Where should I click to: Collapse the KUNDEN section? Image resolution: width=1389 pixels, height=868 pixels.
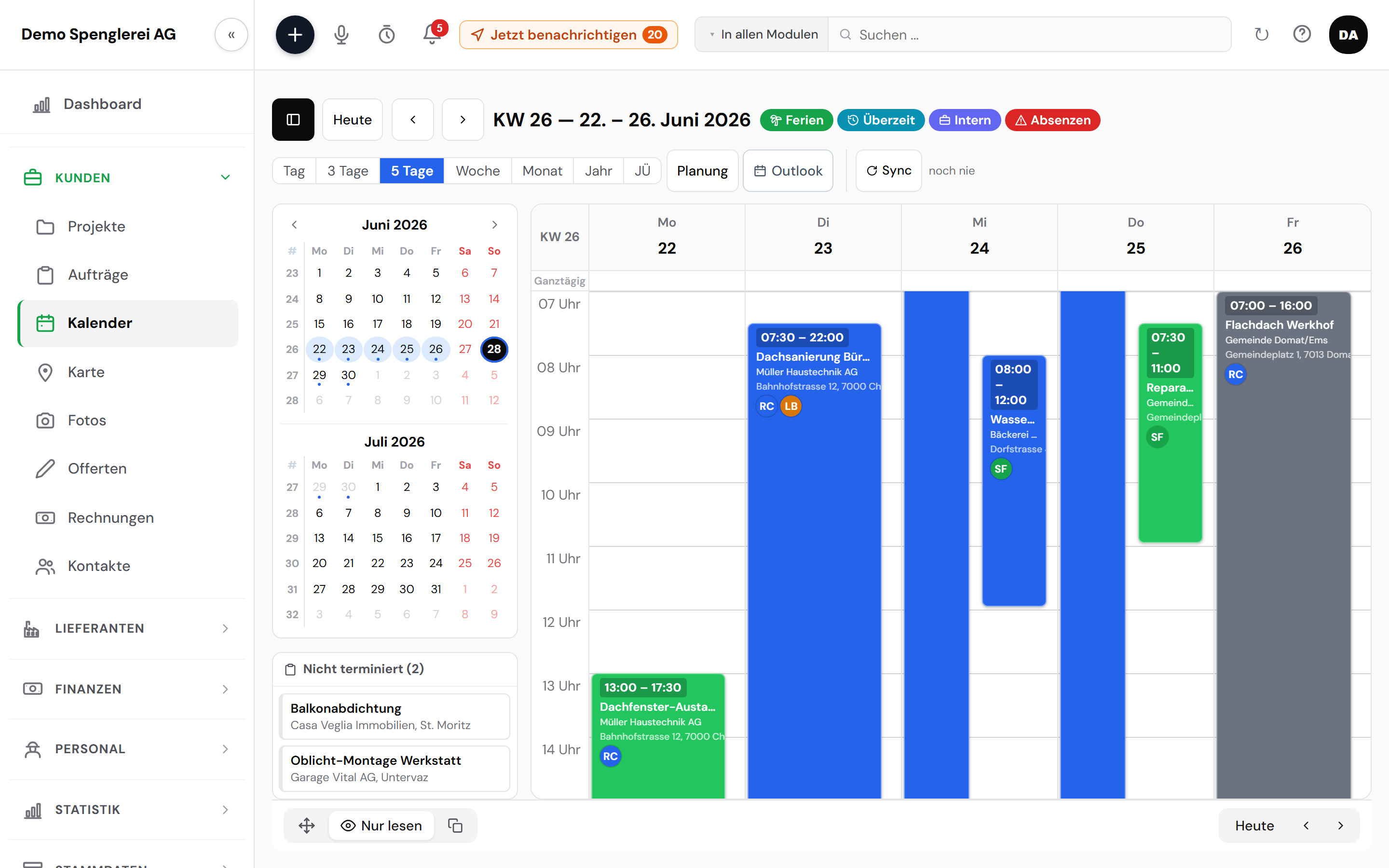(127, 178)
